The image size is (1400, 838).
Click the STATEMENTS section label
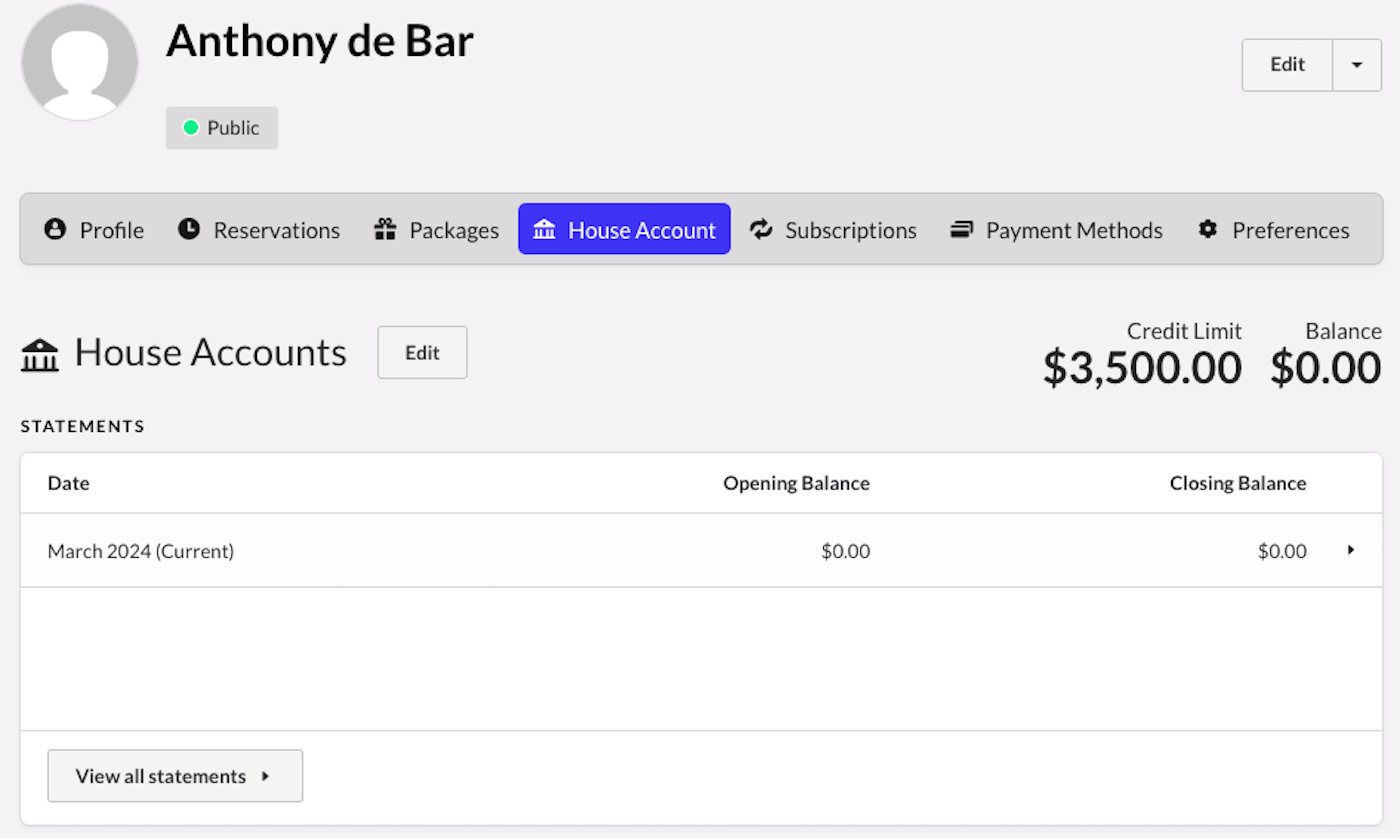coord(83,426)
